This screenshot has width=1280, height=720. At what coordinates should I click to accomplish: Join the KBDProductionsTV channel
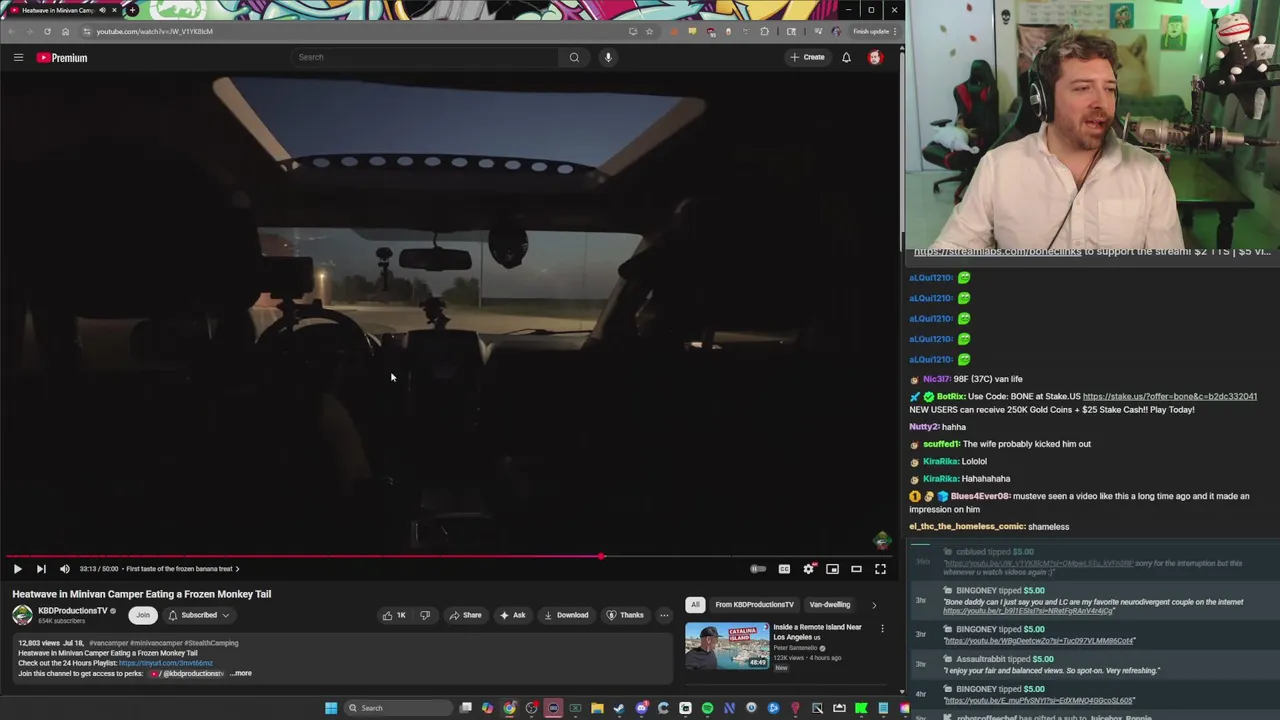pyautogui.click(x=143, y=615)
